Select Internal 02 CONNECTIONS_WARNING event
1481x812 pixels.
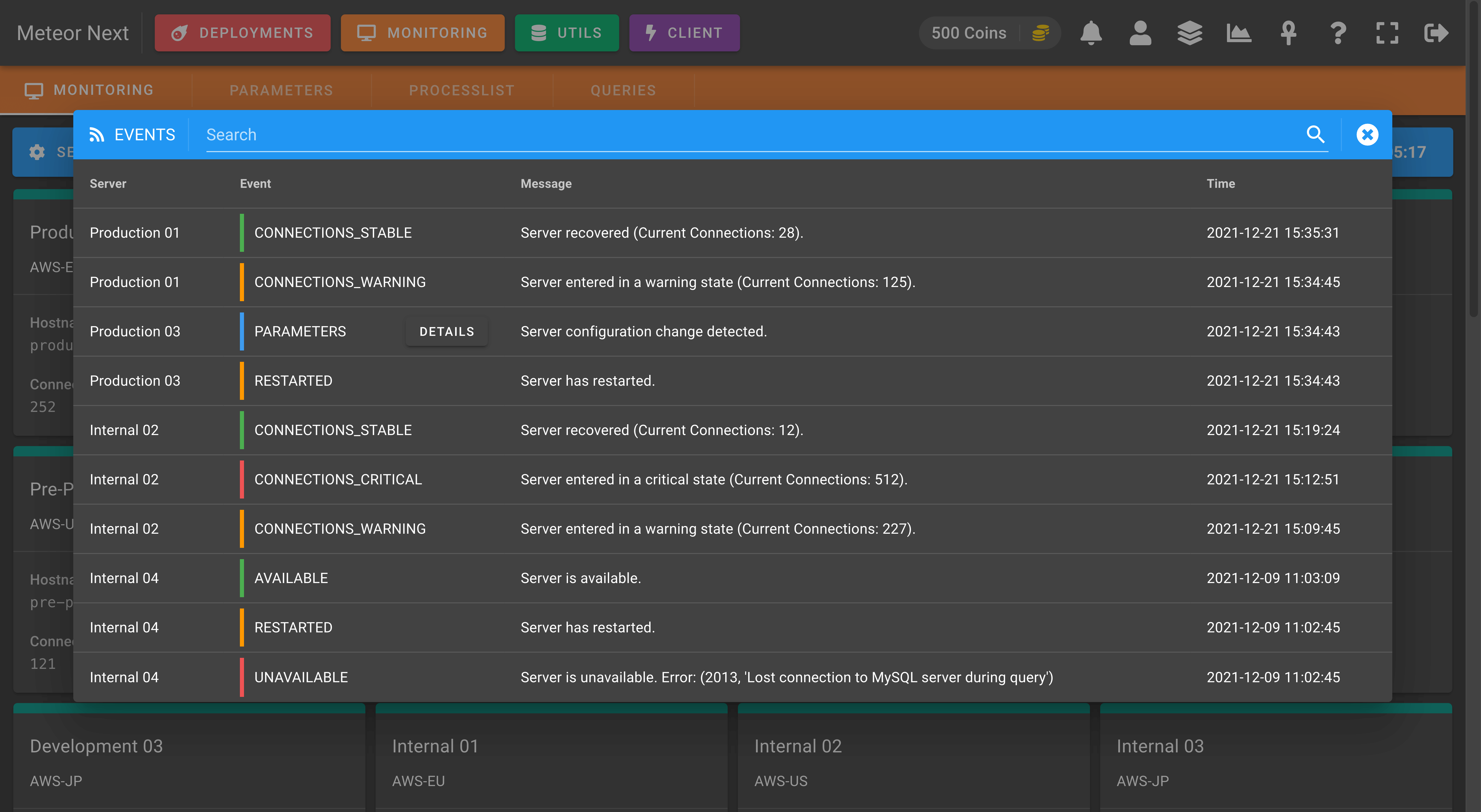pyautogui.click(x=733, y=529)
